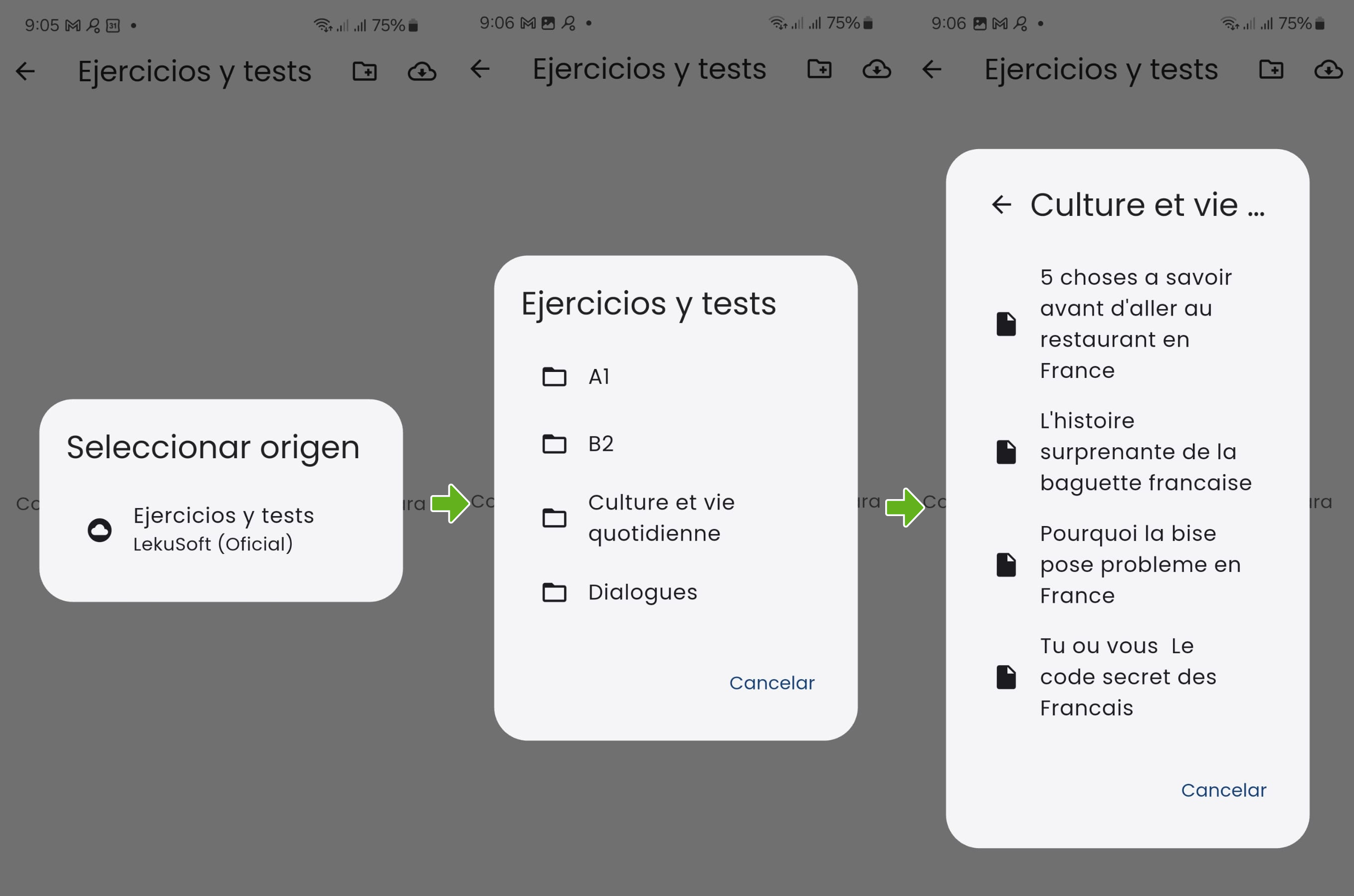Viewport: 1354px width, 896px height.
Task: Click folder icon beside Culture et vie quotidienne
Action: [x=554, y=518]
